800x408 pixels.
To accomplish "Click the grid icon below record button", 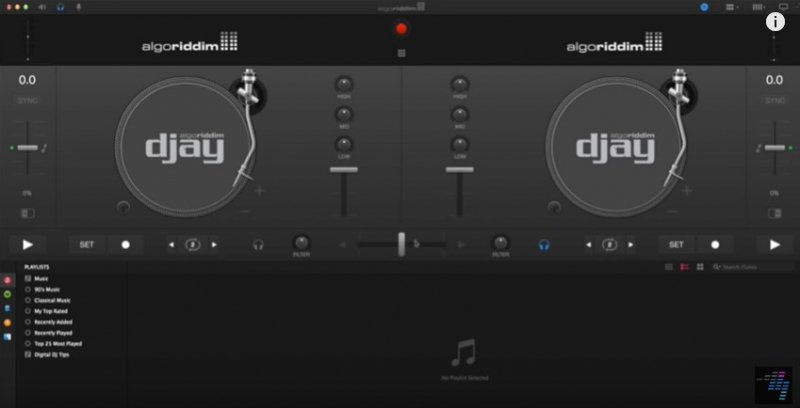I will [x=401, y=53].
